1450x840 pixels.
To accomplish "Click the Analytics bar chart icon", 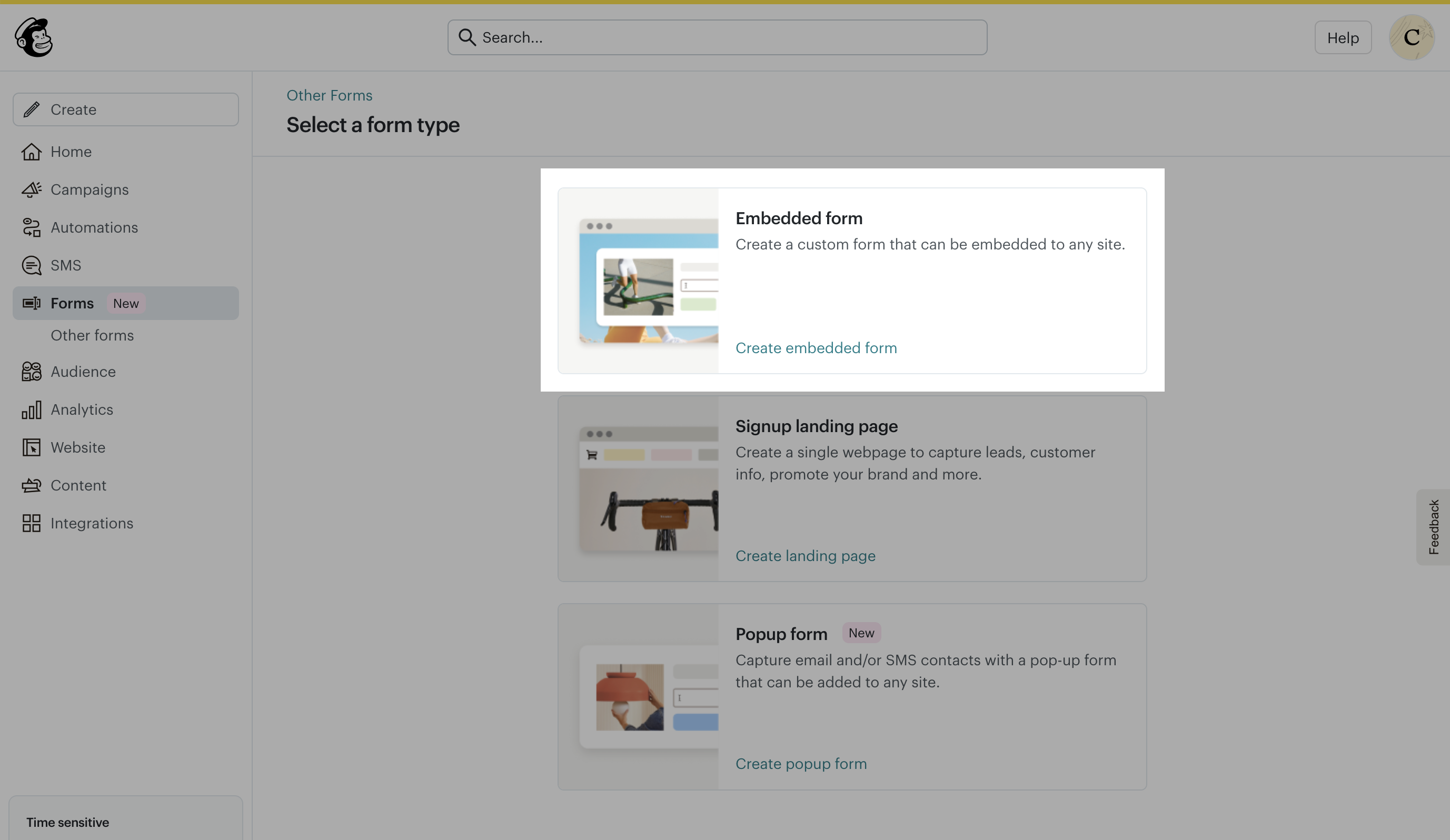I will (x=32, y=409).
